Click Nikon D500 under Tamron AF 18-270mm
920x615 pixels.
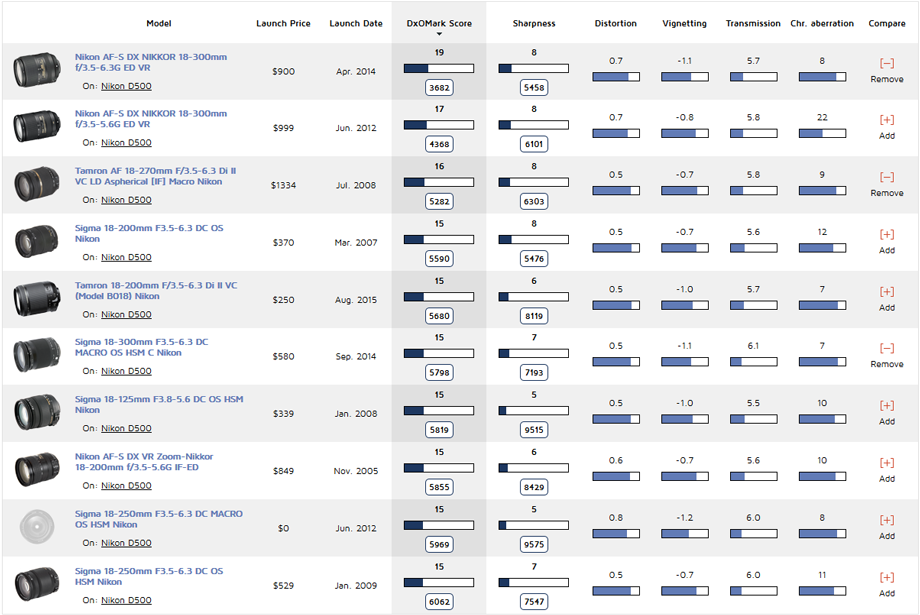pyautogui.click(x=126, y=200)
